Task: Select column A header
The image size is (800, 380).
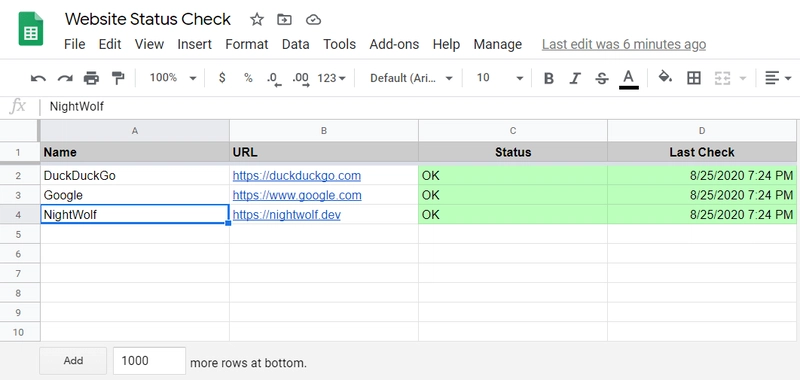Action: click(135, 131)
